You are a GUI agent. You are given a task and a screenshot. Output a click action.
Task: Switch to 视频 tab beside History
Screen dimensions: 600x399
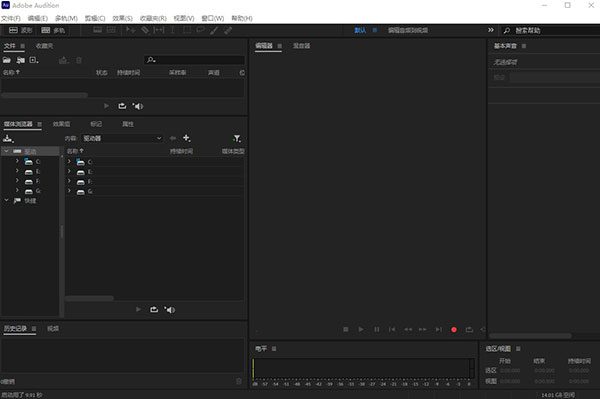click(53, 329)
